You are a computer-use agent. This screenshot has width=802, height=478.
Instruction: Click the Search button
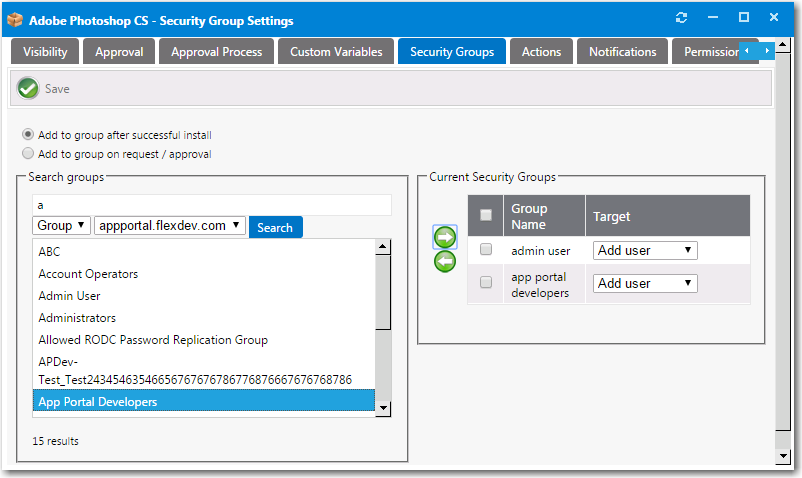pos(275,227)
